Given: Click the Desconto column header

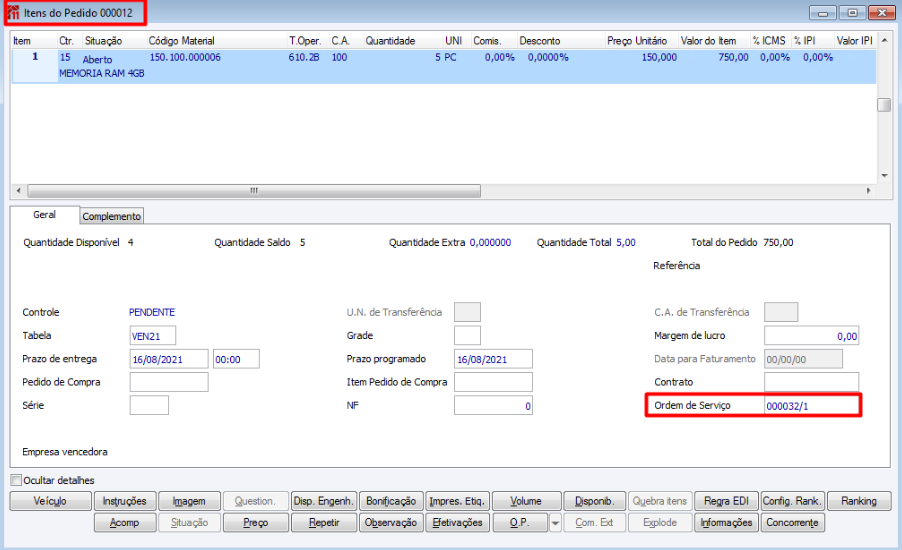Looking at the screenshot, I should (540, 41).
